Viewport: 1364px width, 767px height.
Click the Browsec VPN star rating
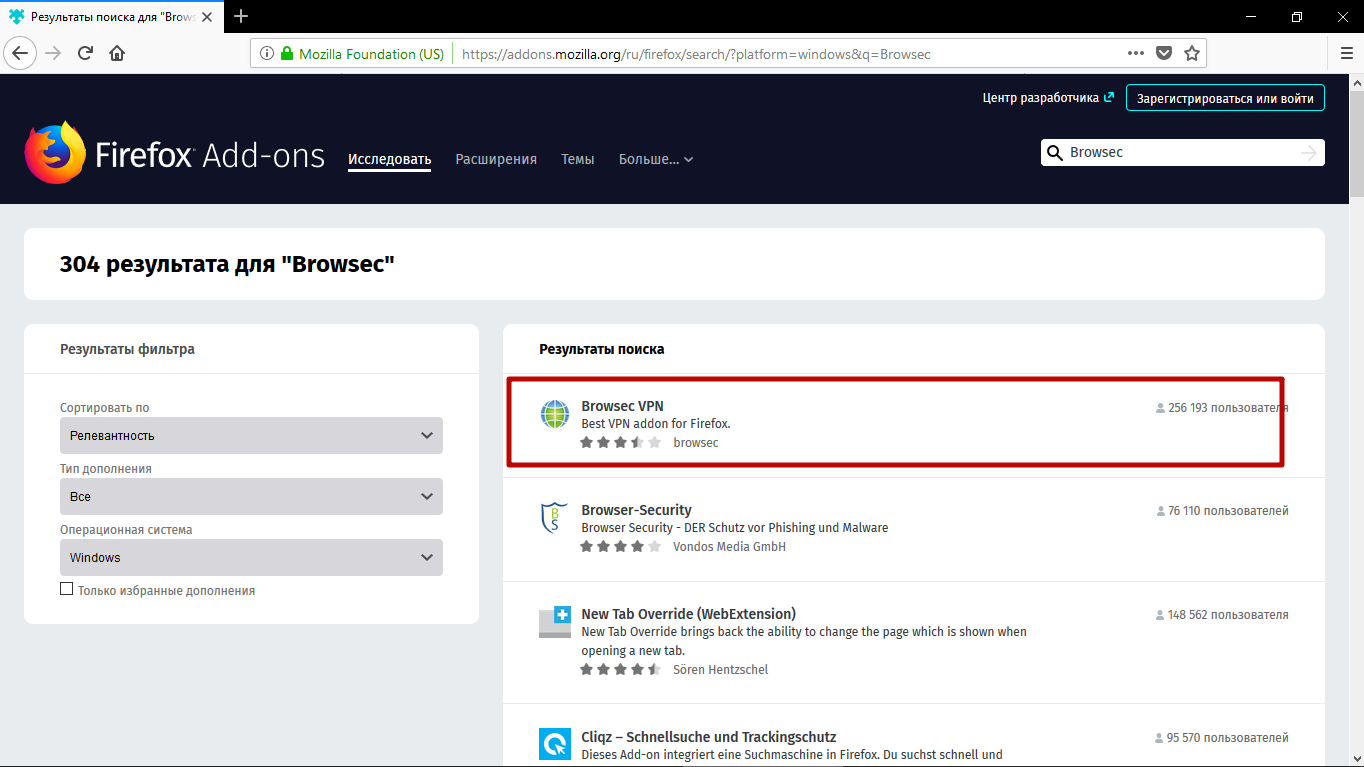click(x=620, y=442)
